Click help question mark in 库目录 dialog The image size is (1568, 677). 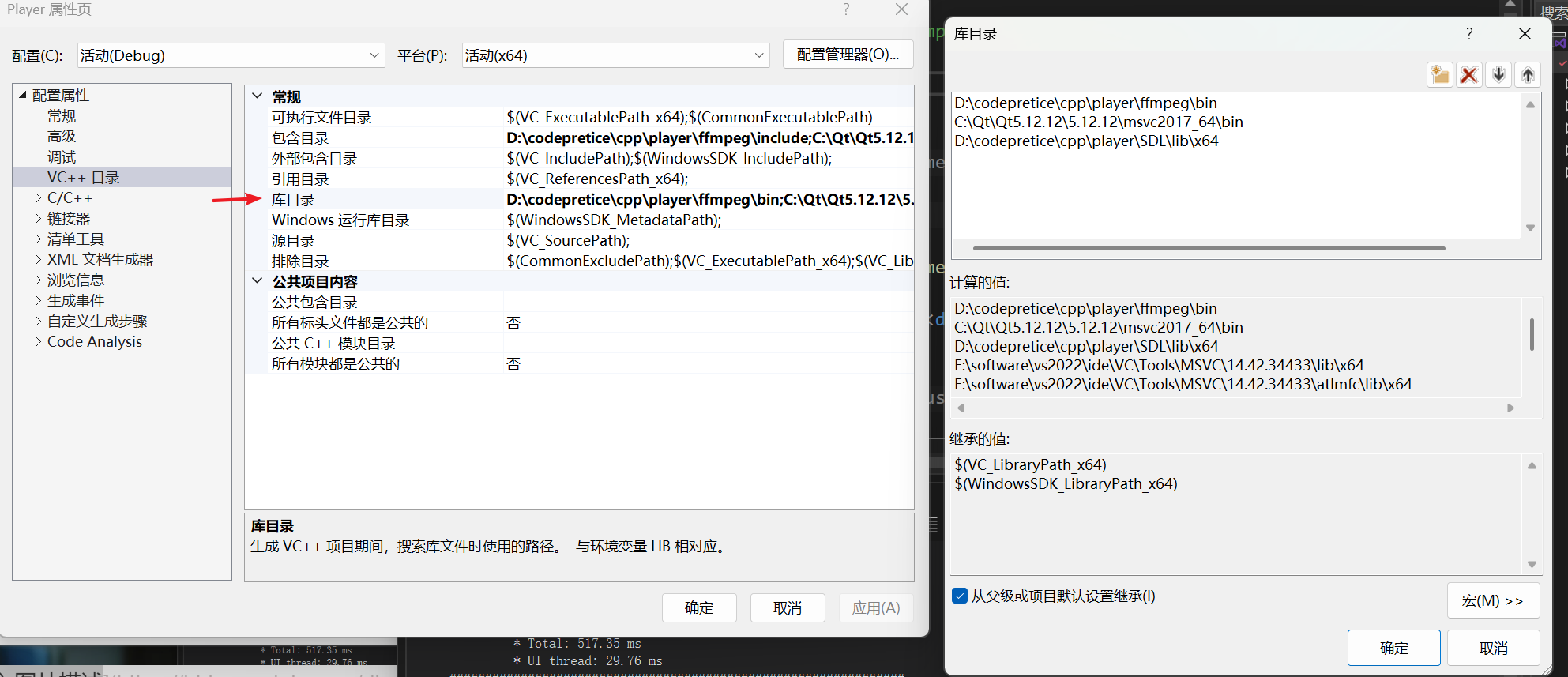[1469, 33]
